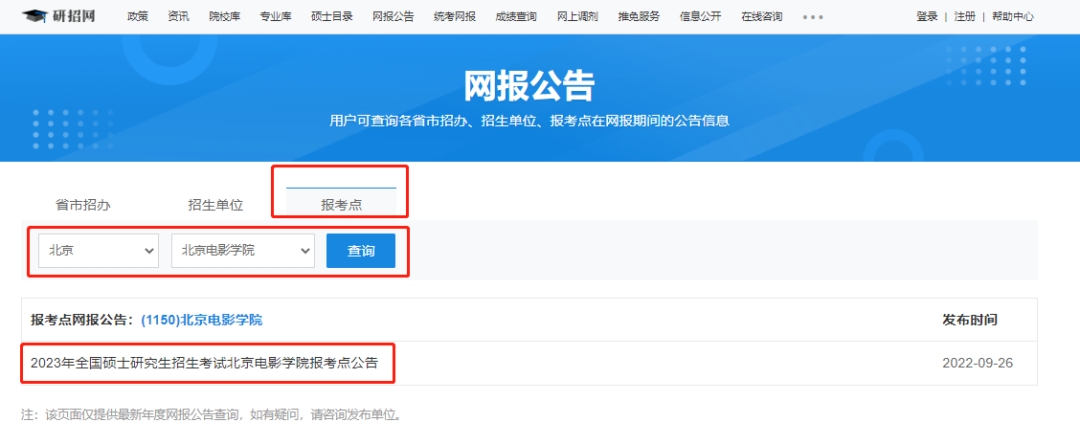Click the blue 查询 button
Viewport: 1080px width, 445px height.
pyautogui.click(x=361, y=251)
